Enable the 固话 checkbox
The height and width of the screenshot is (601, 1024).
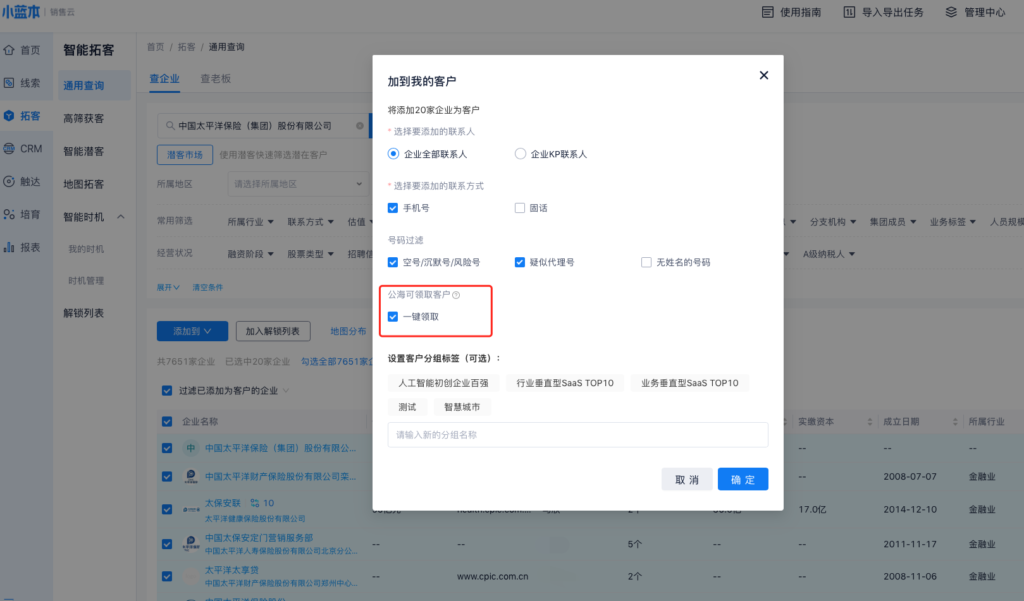(520, 208)
